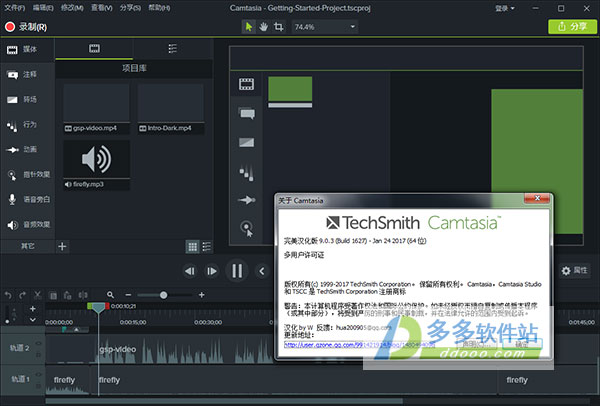Screen dimensions: 600x406
Task: Select the gsp-video.mp4 thumbnail
Action: [x=96, y=109]
